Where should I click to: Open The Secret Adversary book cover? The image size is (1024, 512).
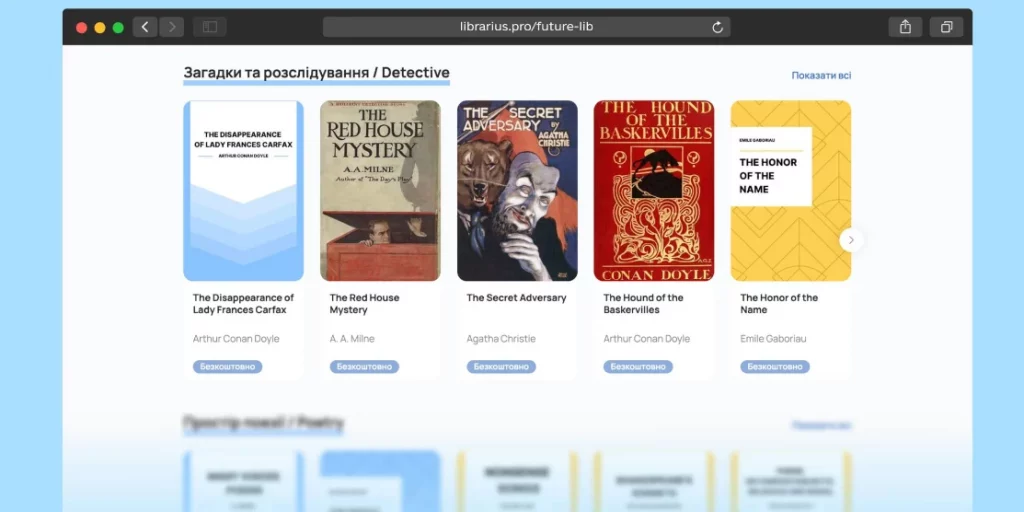(x=517, y=190)
